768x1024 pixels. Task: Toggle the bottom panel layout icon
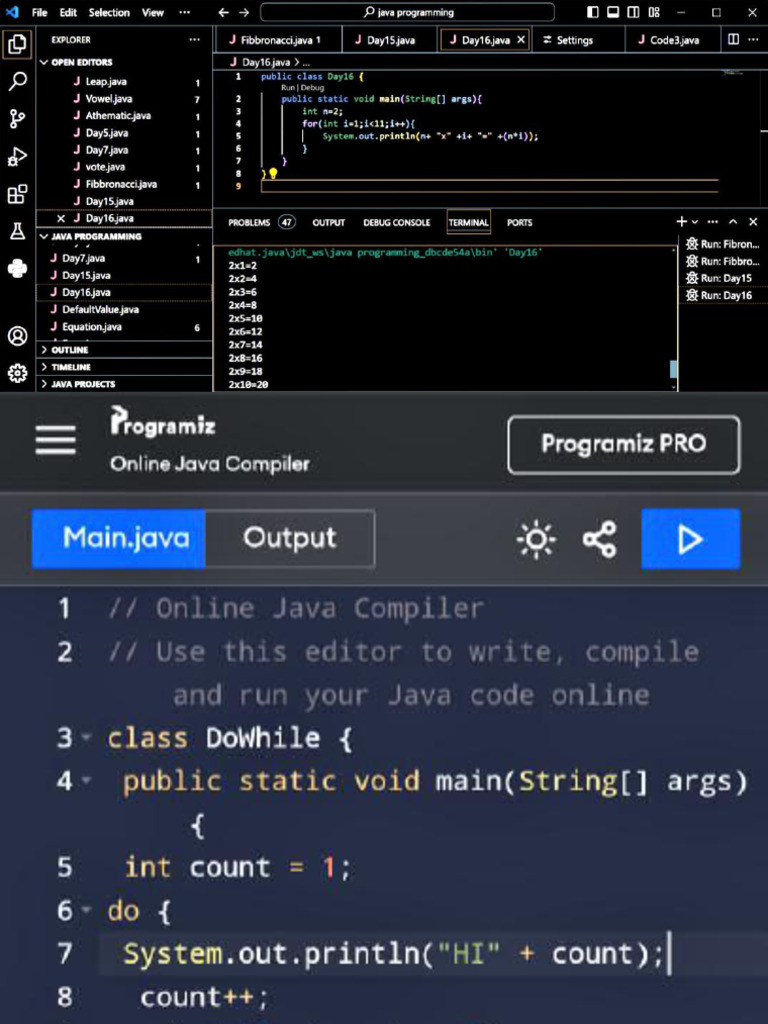point(613,12)
